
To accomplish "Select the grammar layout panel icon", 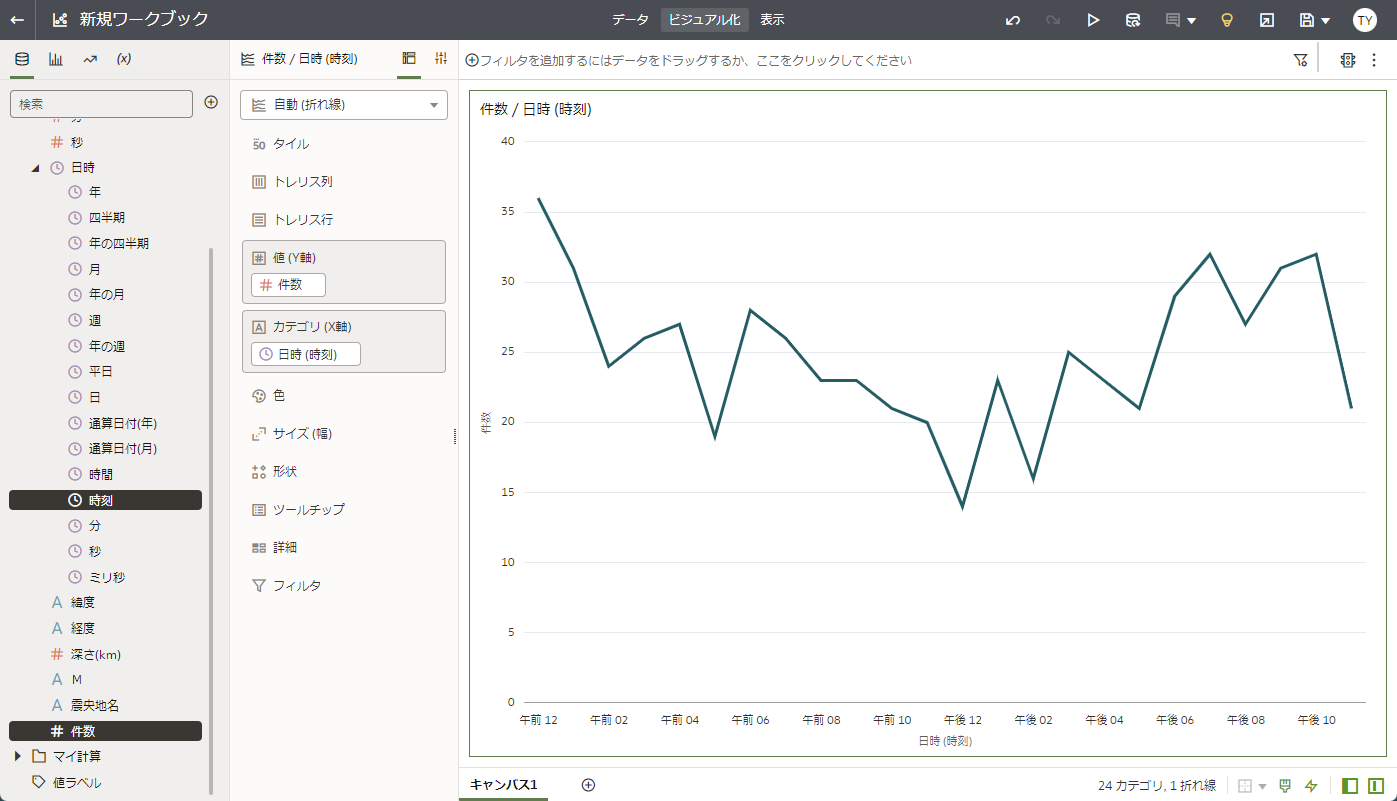I will point(409,59).
